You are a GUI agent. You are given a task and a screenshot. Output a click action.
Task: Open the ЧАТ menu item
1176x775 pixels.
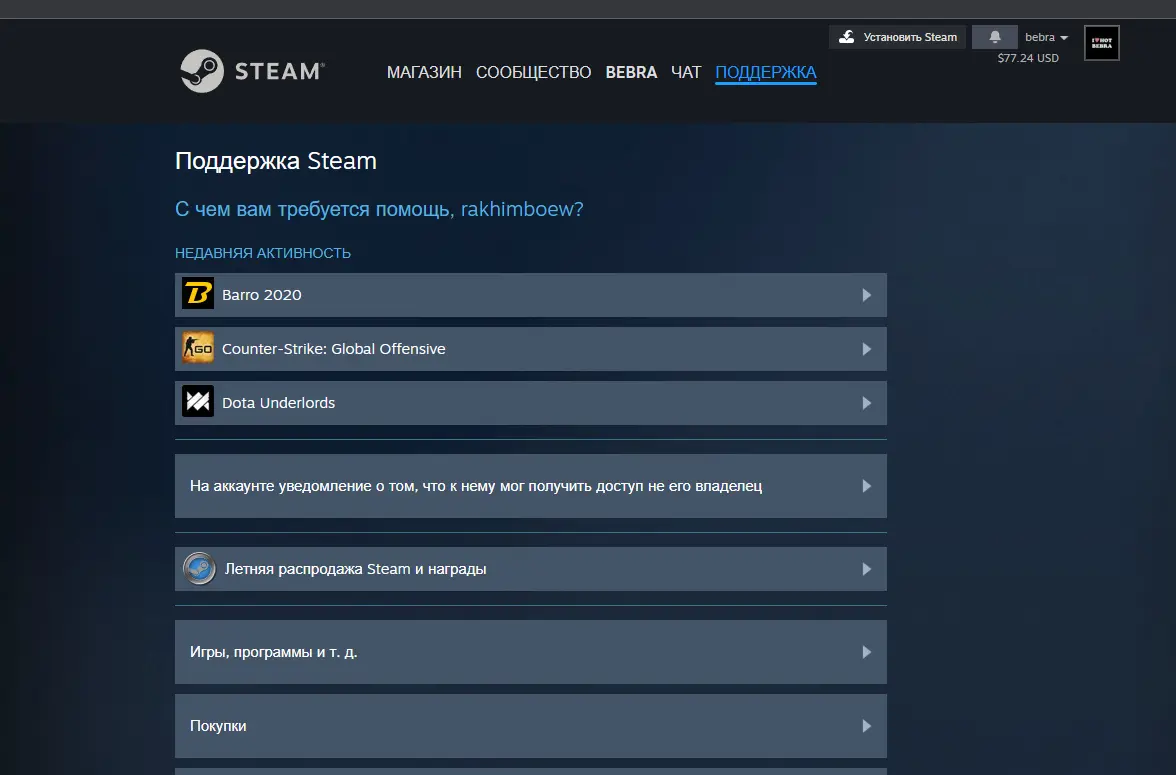click(686, 72)
